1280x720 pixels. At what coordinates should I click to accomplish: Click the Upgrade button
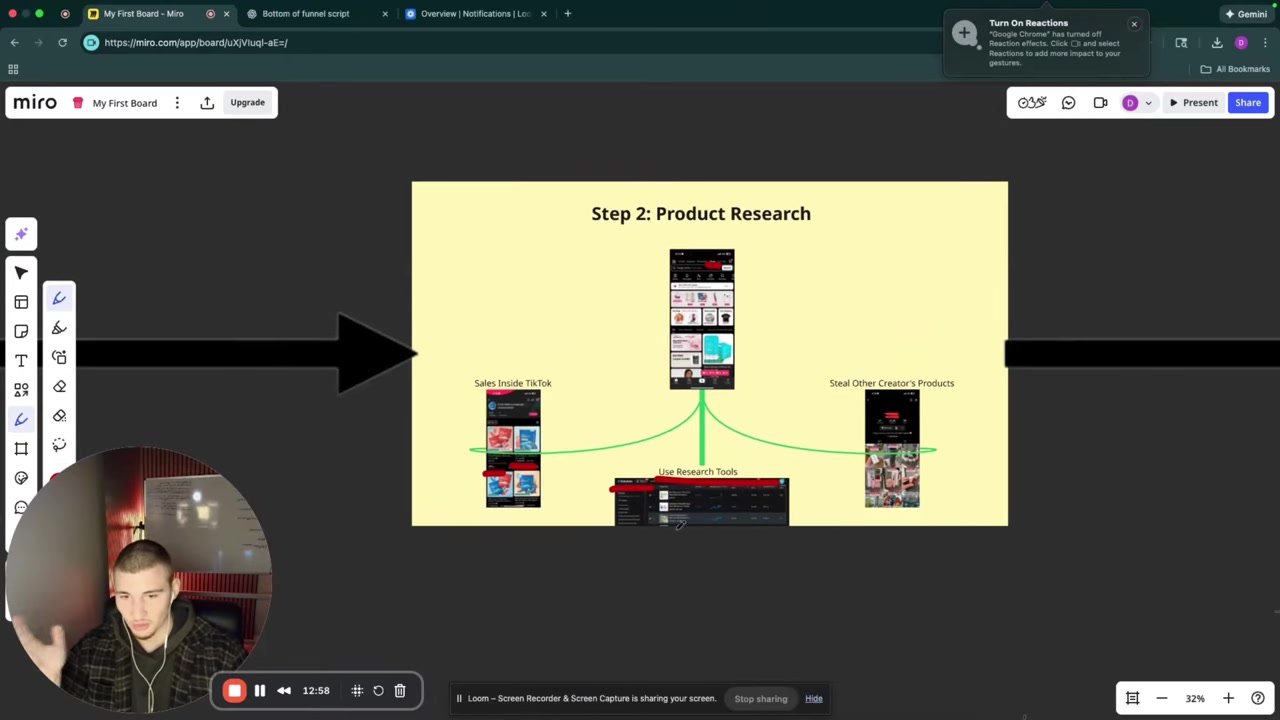(x=247, y=103)
